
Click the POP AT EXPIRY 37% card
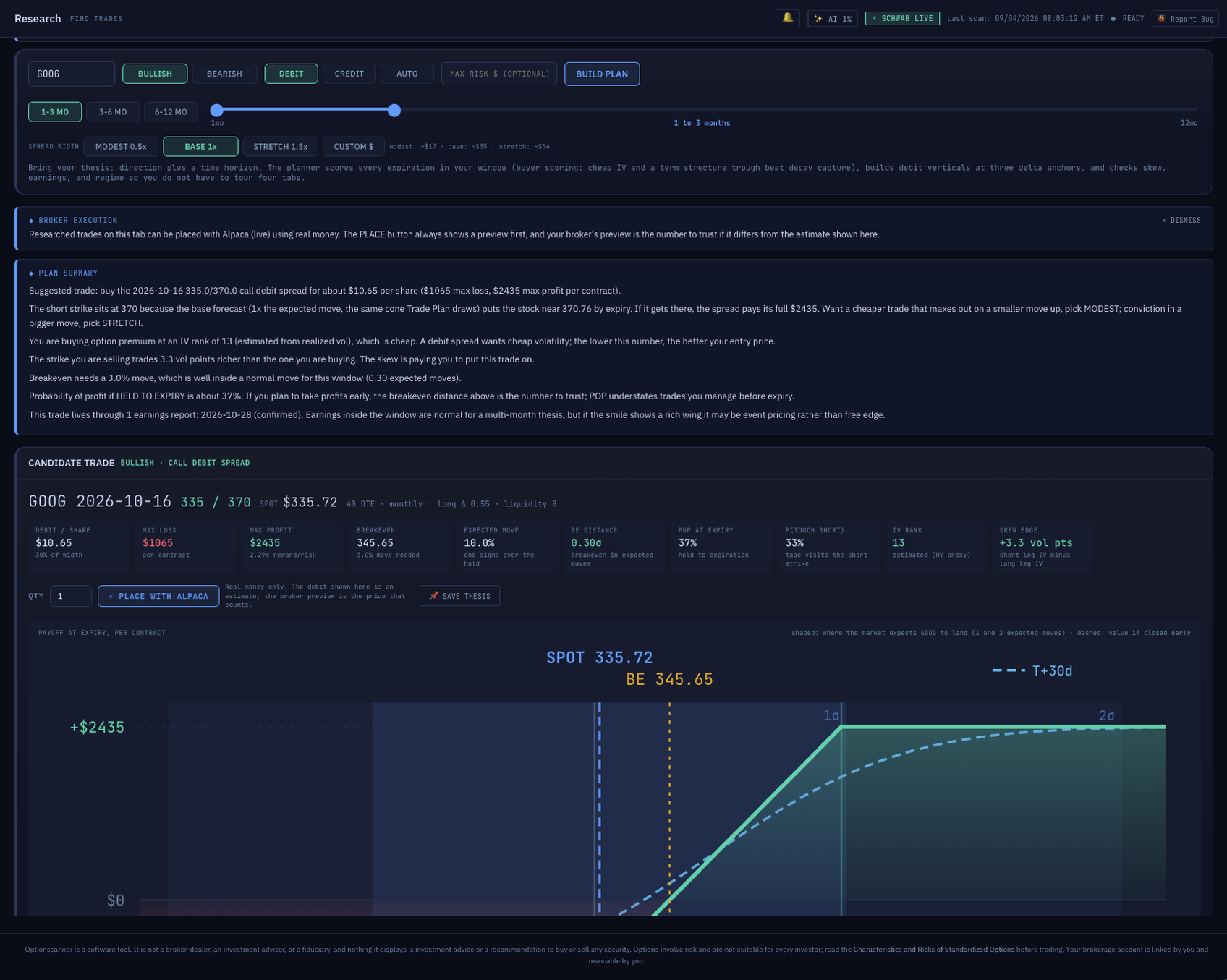point(721,547)
